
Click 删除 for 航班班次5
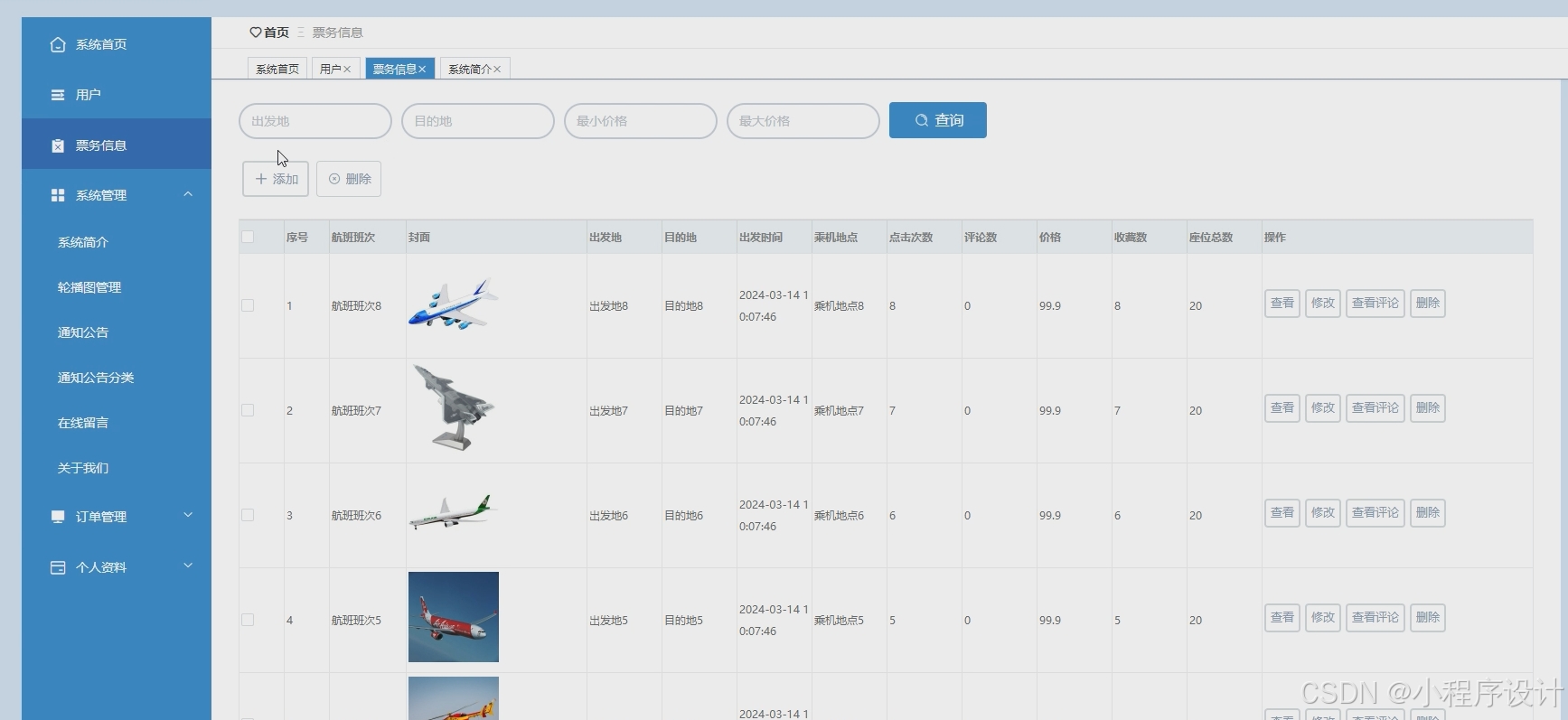(1428, 618)
